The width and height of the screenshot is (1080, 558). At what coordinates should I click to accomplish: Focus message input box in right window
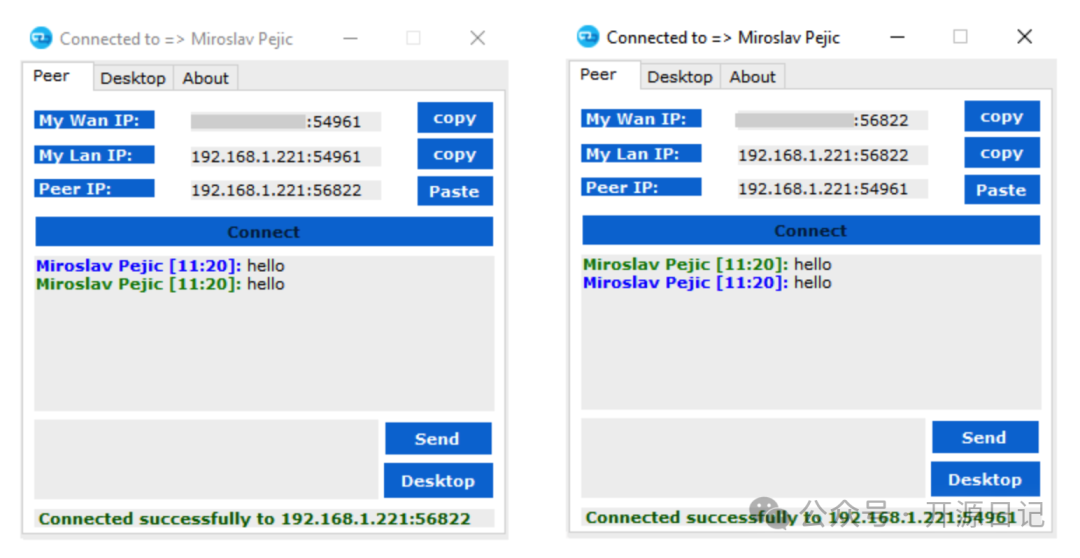753,458
